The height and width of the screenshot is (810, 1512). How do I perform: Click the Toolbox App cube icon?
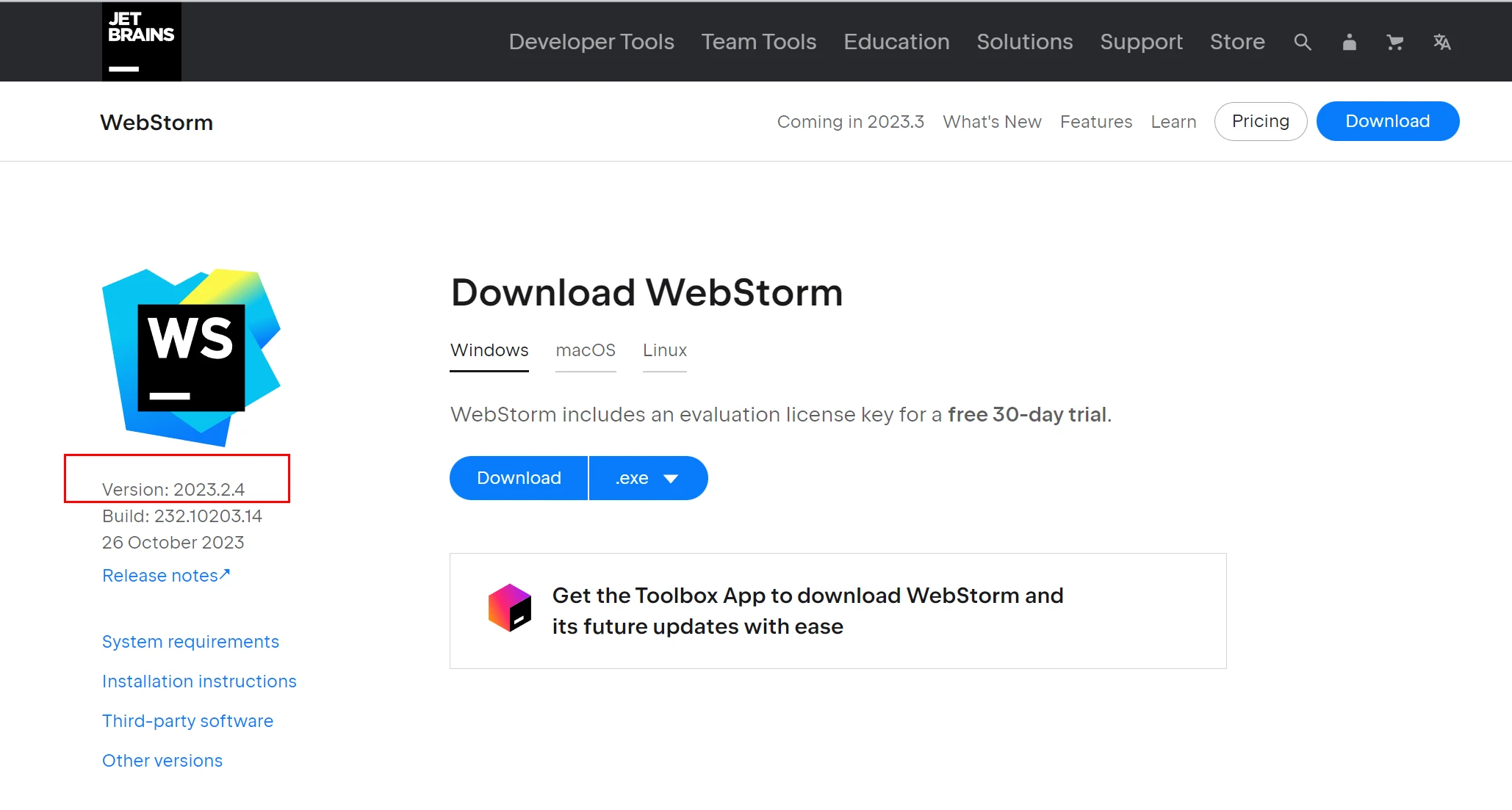click(510, 608)
